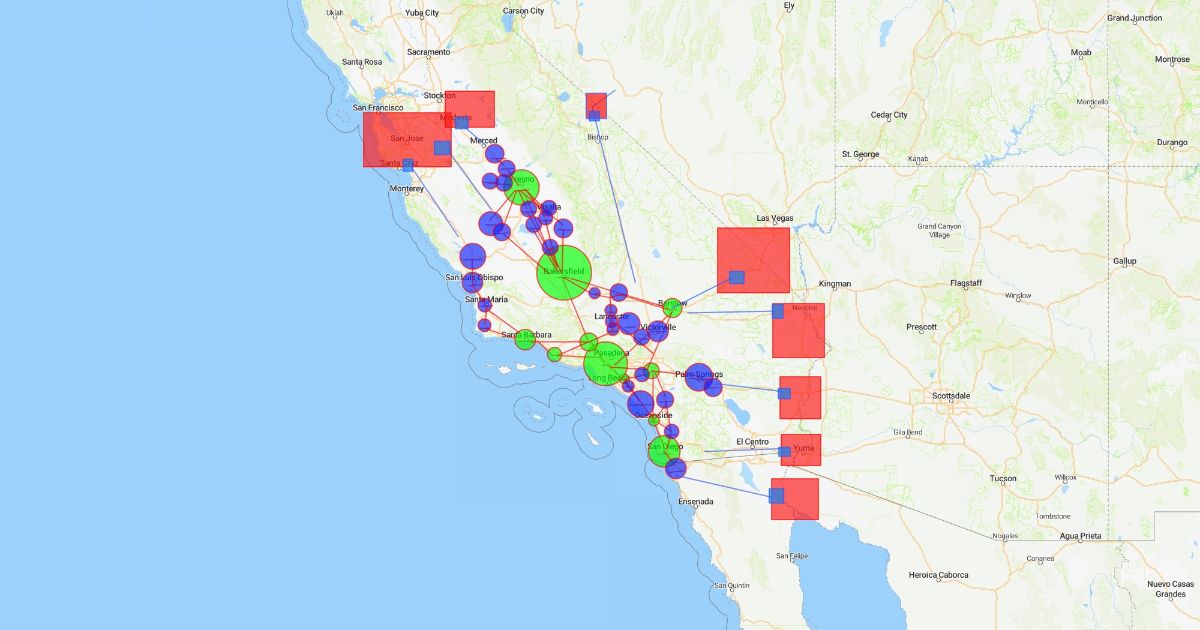Click the green Barstow circle marker
This screenshot has height=630, width=1200.
(673, 307)
